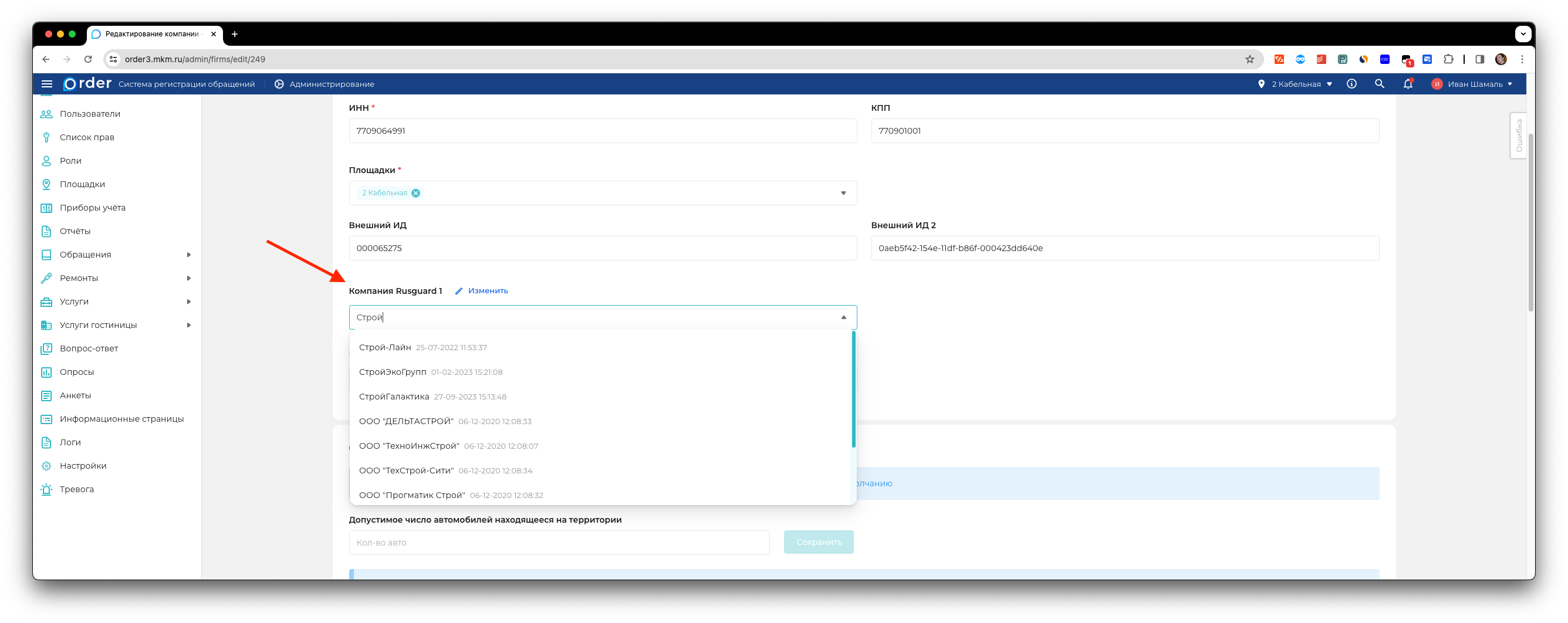Open Тревога alarm section in sidebar

click(x=77, y=489)
